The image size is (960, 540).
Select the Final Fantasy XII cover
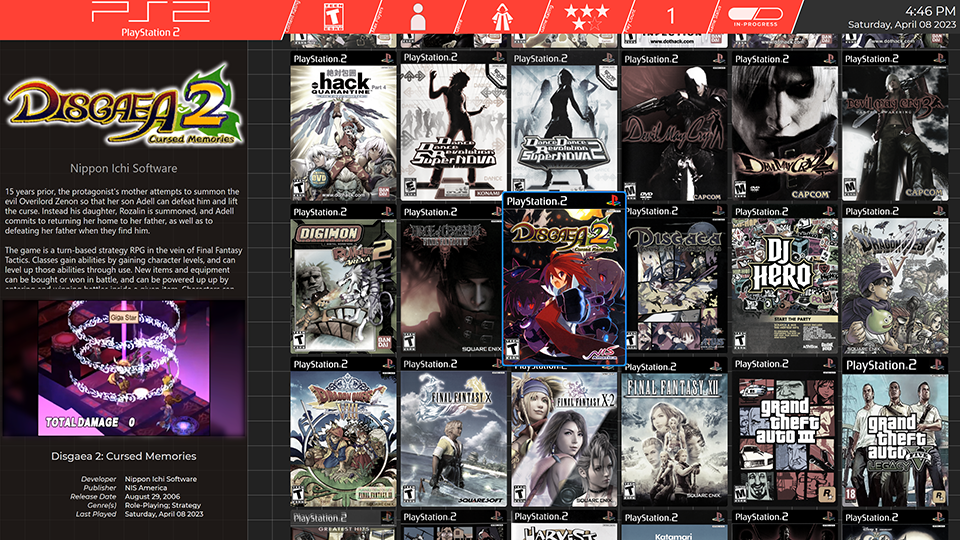point(674,433)
